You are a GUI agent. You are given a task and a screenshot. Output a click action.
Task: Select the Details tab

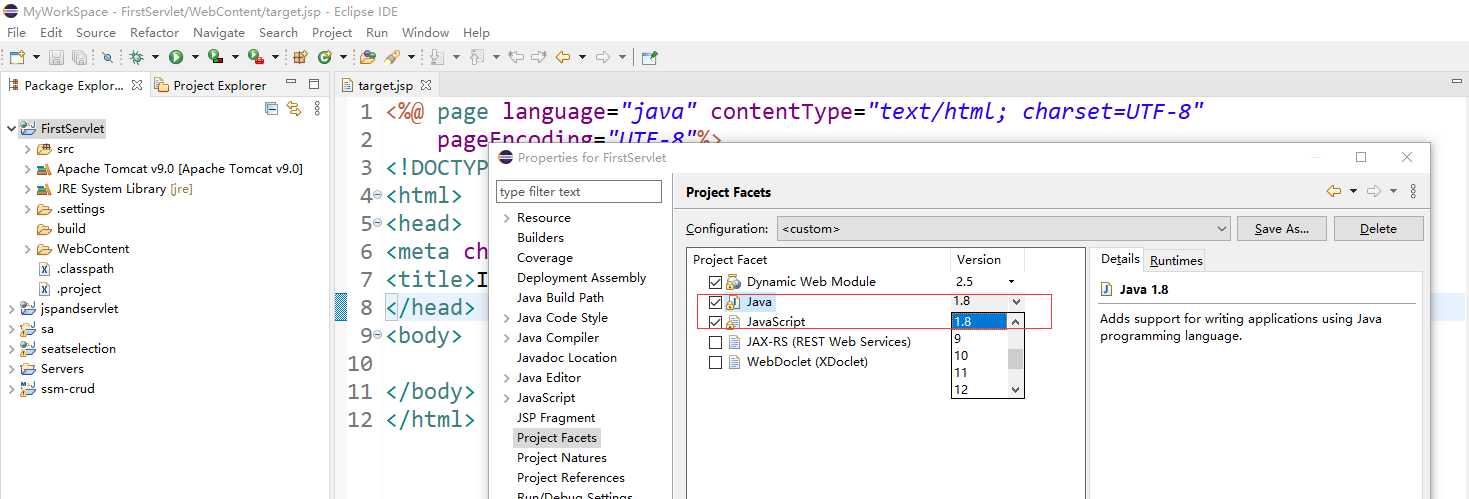[1120, 259]
